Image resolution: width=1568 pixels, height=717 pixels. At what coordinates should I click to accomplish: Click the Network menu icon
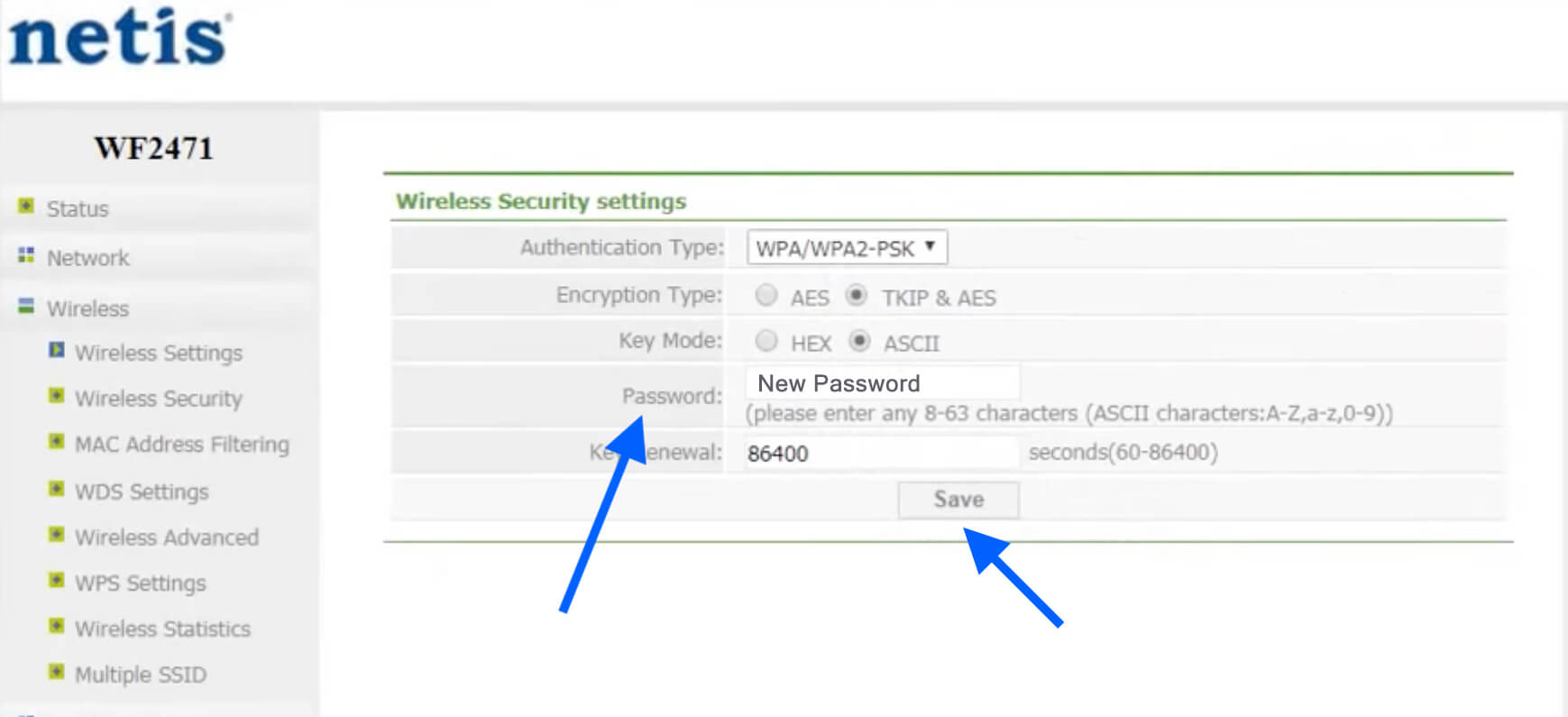coord(26,256)
